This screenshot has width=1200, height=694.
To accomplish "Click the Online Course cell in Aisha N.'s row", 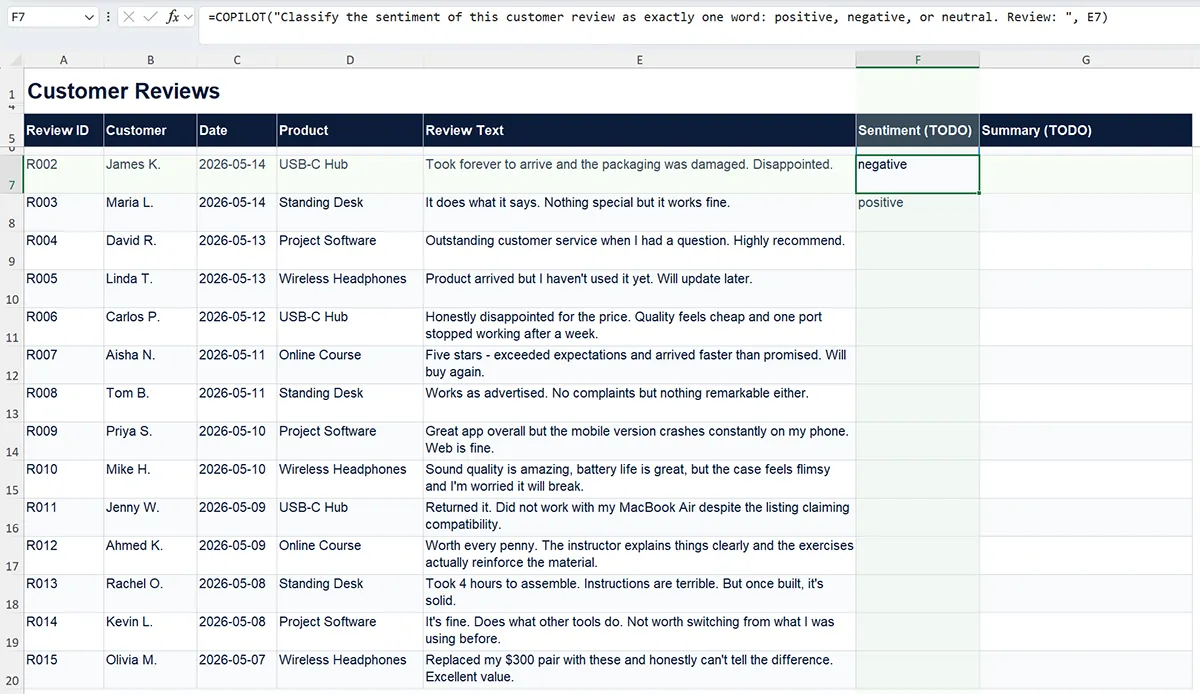I will click(x=350, y=365).
